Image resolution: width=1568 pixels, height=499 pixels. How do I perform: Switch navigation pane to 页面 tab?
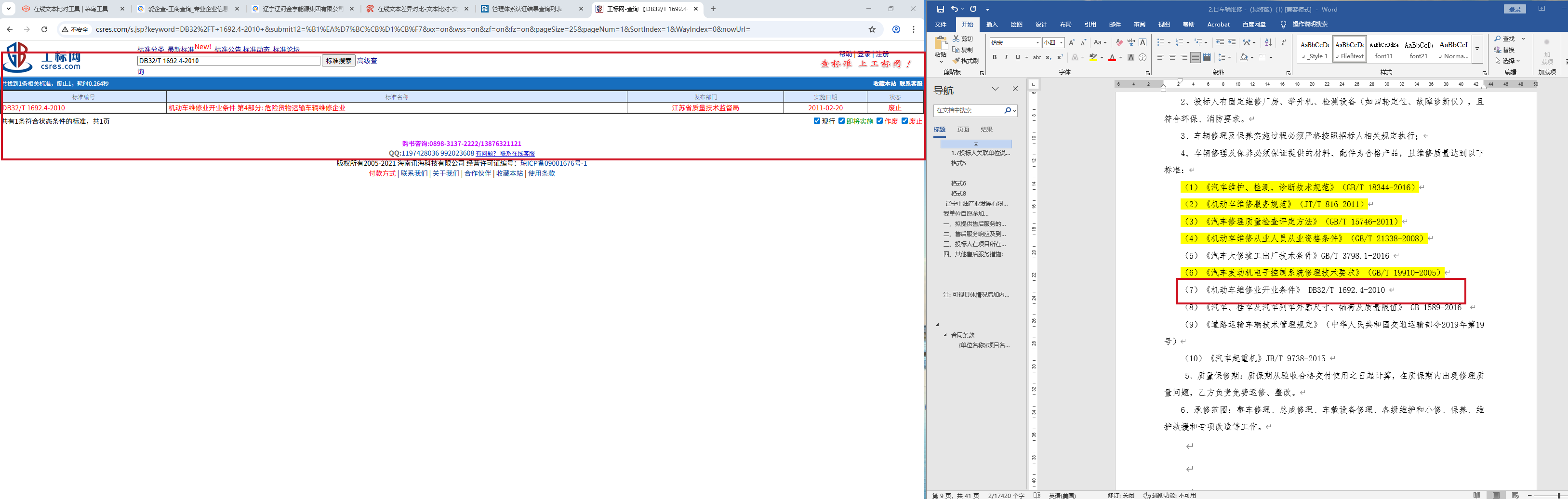963,129
